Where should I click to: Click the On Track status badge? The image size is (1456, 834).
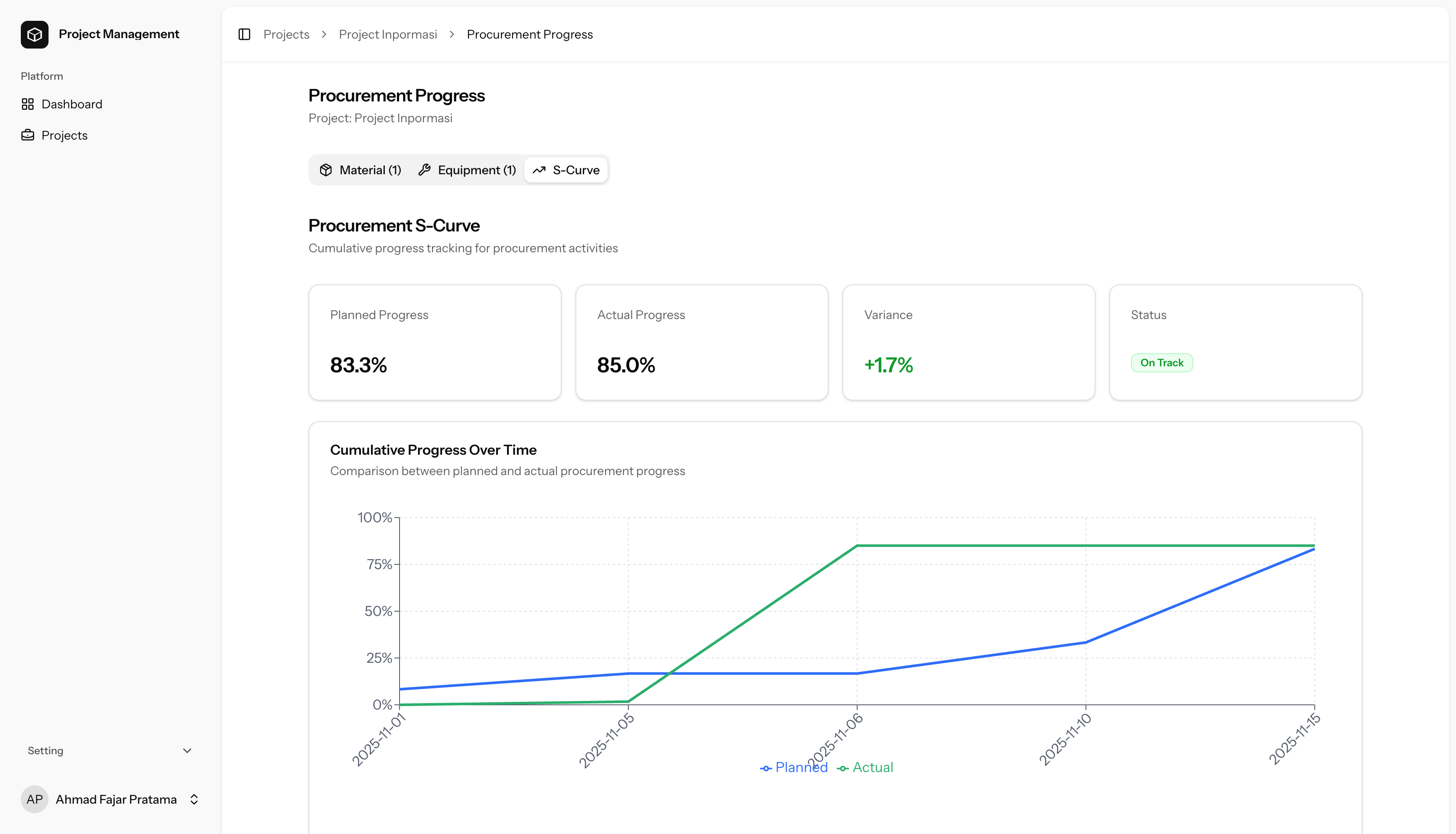(1161, 362)
